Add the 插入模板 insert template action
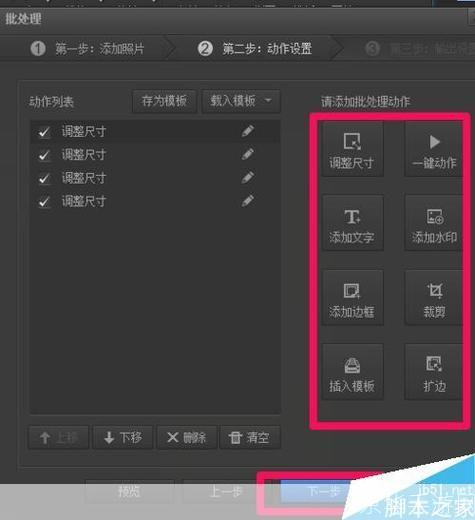Image resolution: width=475 pixels, height=520 pixels. (352, 372)
